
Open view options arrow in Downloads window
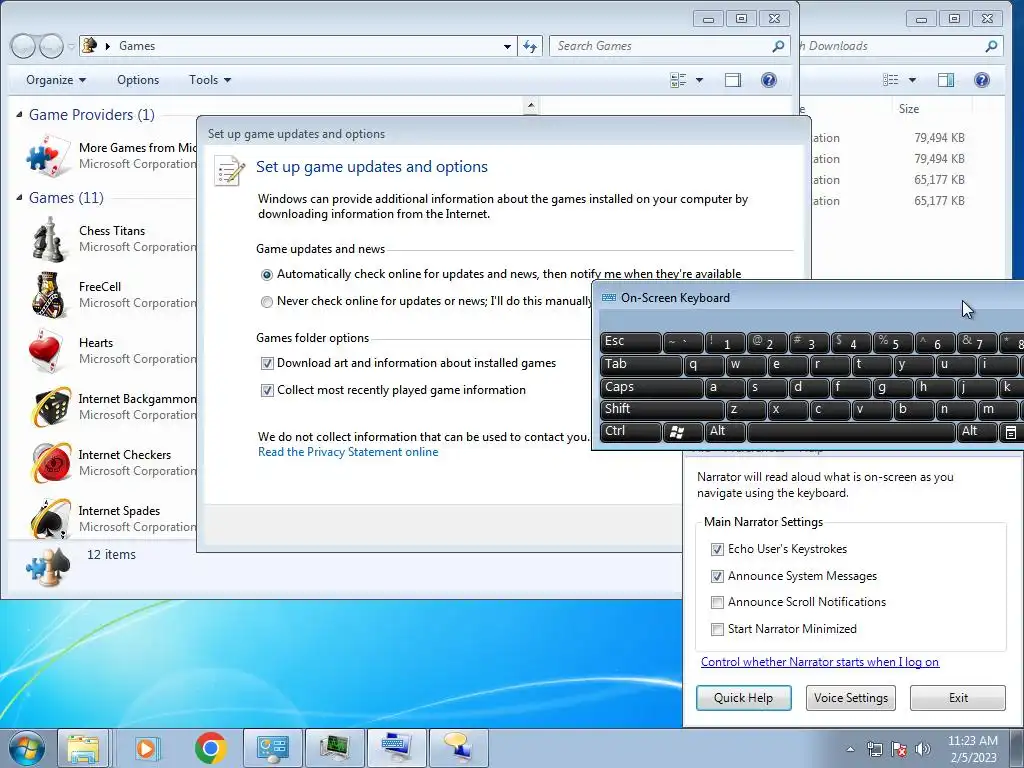click(x=912, y=80)
